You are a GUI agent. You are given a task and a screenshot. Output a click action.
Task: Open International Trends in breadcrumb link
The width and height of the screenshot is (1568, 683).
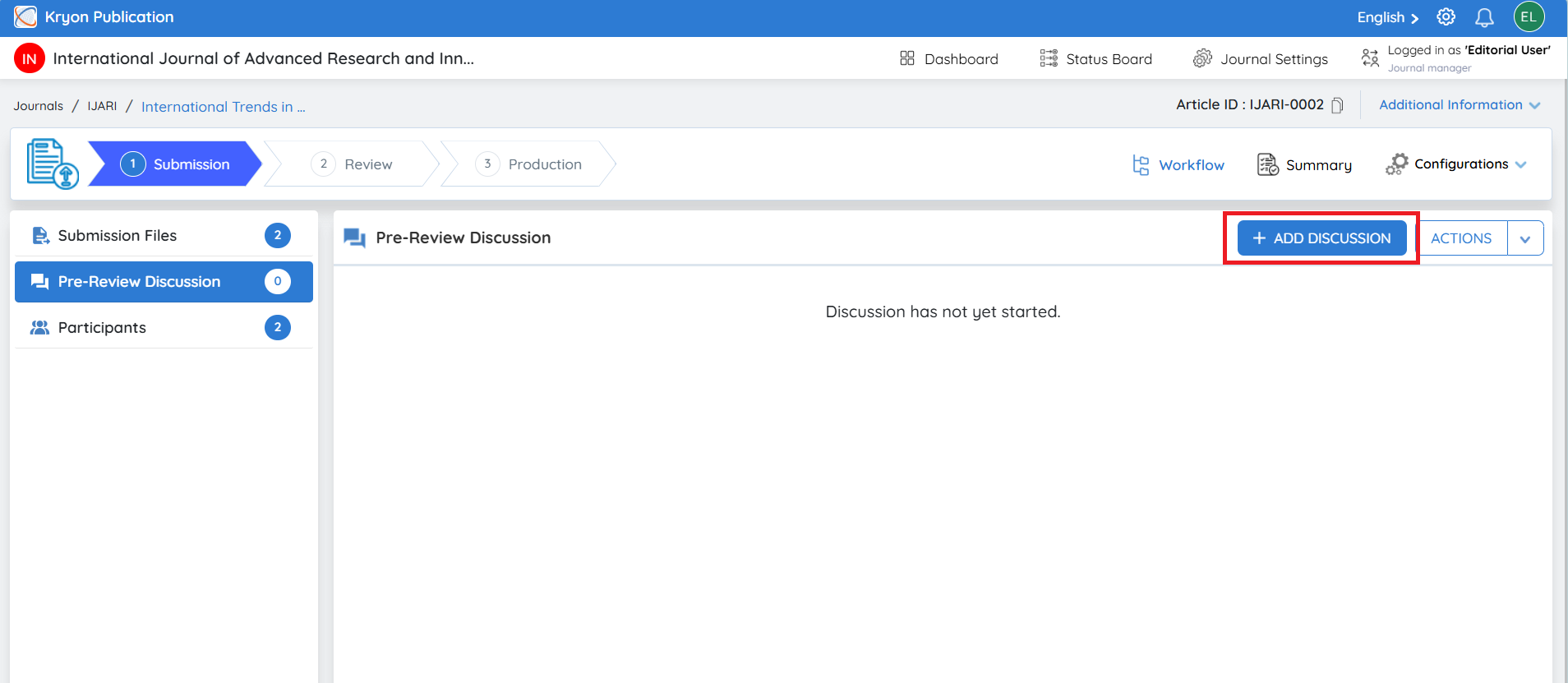pyautogui.click(x=223, y=107)
